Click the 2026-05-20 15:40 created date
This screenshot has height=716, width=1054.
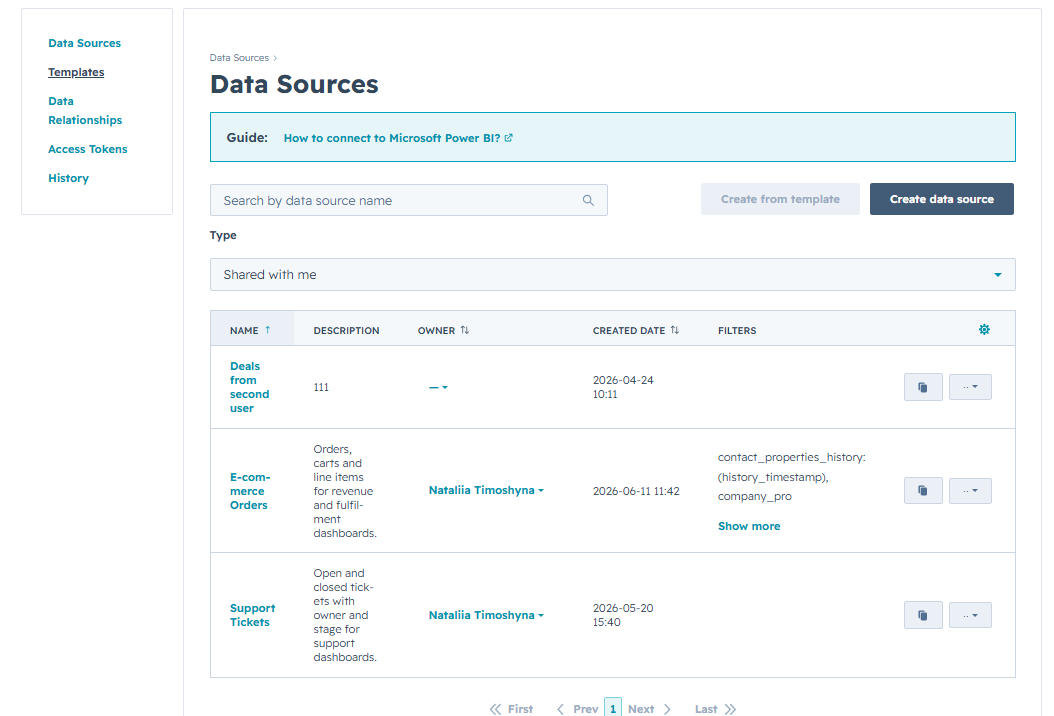pyautogui.click(x=623, y=615)
